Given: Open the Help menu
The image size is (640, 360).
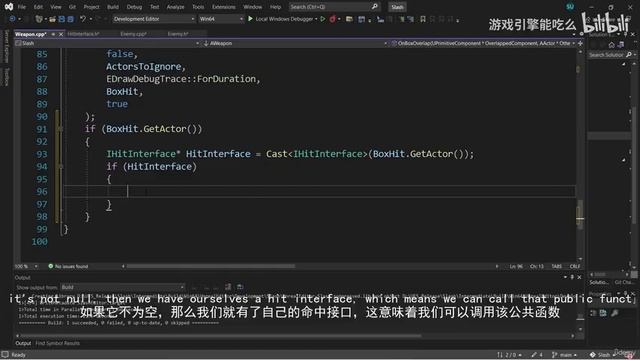Looking at the screenshot, I should pyautogui.click(x=276, y=7).
